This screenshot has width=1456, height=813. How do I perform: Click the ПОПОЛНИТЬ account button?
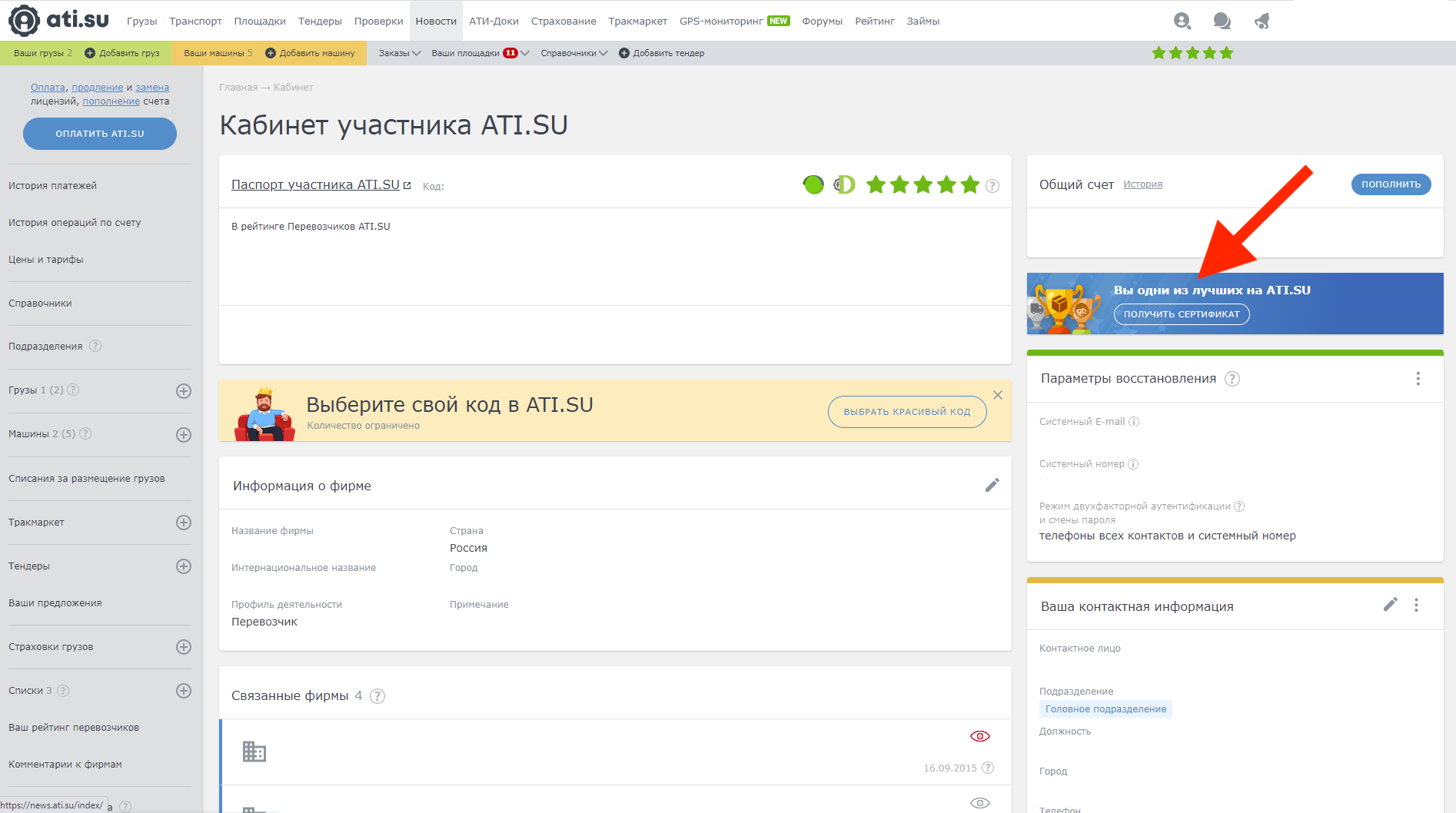(1391, 184)
